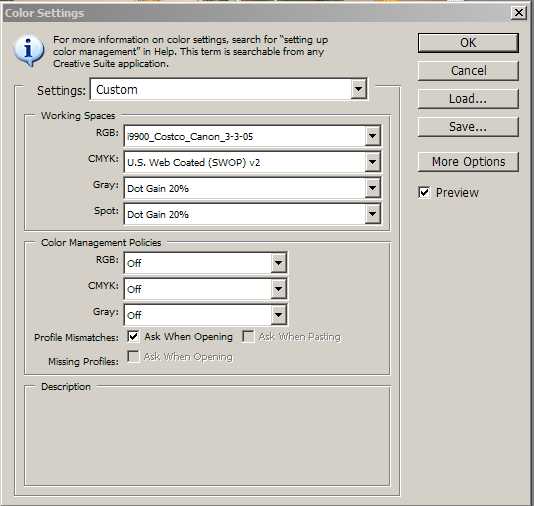Open the Settings preset dropdown arrow
The image size is (534, 506).
pyautogui.click(x=358, y=89)
